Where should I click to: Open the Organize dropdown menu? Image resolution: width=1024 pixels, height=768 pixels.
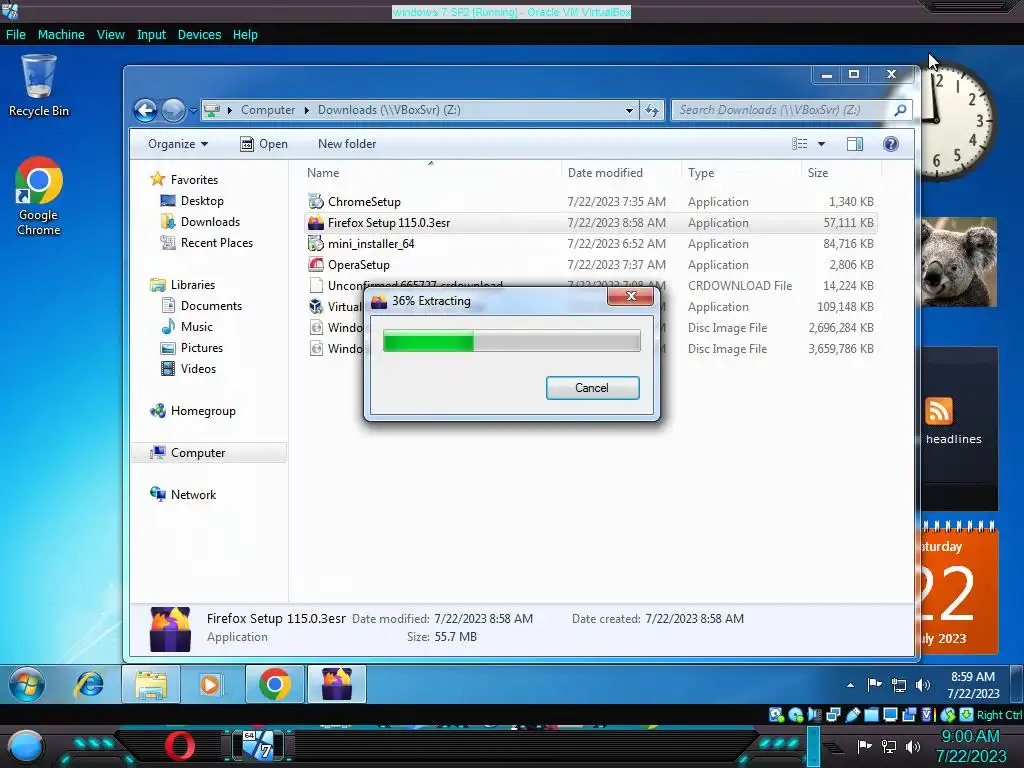pyautogui.click(x=178, y=144)
